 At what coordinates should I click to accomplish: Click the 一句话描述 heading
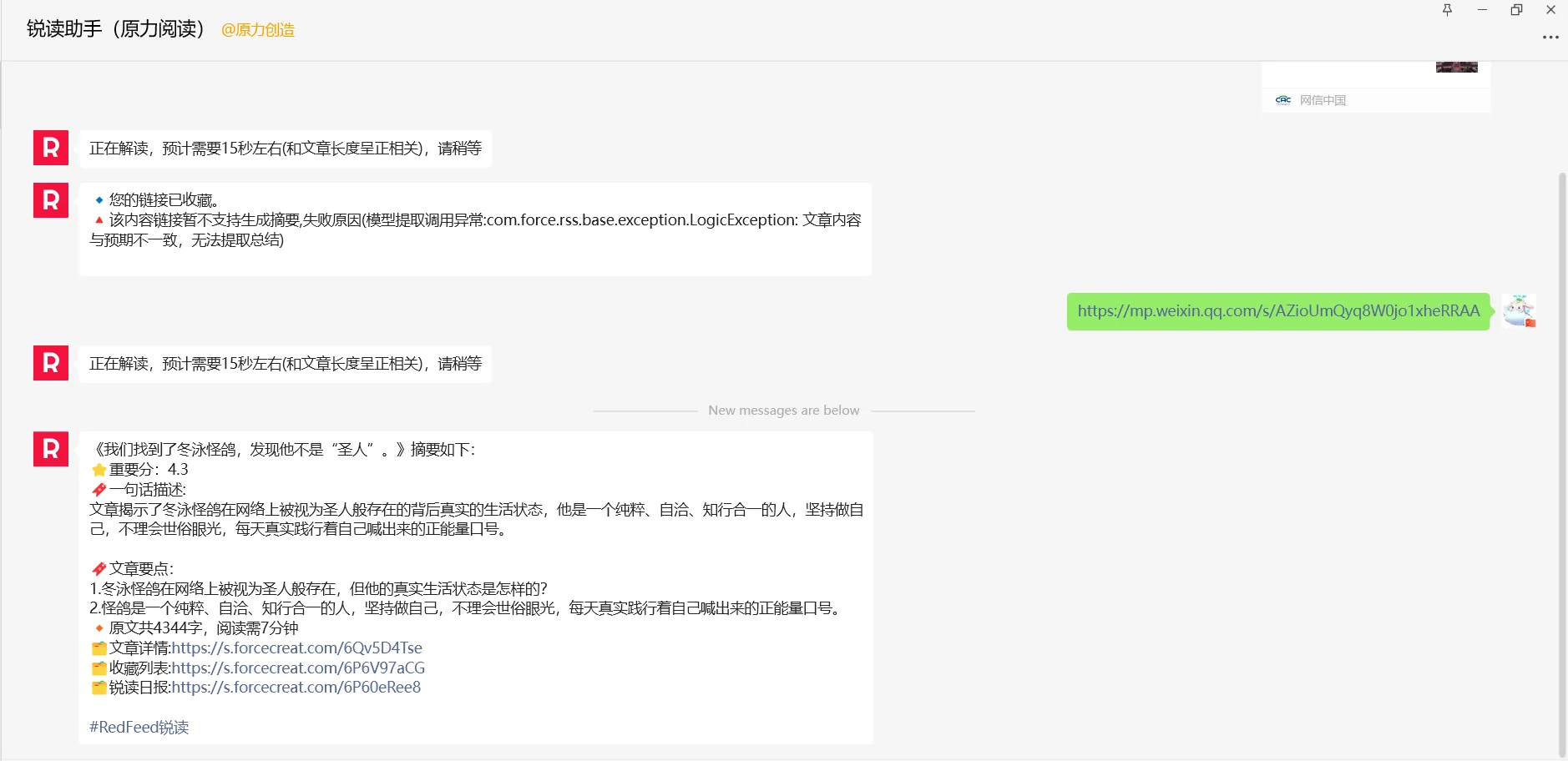click(139, 490)
